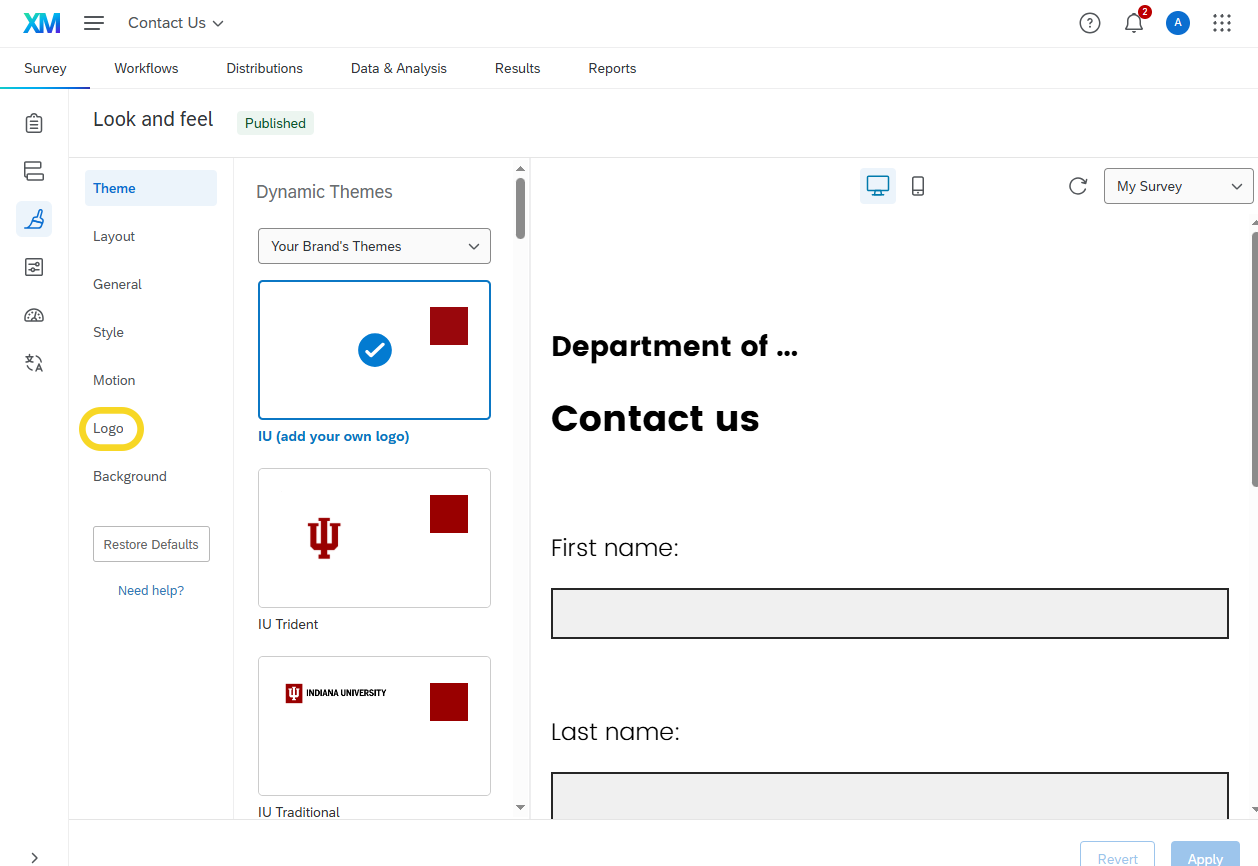Switch preview to mobile view

pos(918,186)
